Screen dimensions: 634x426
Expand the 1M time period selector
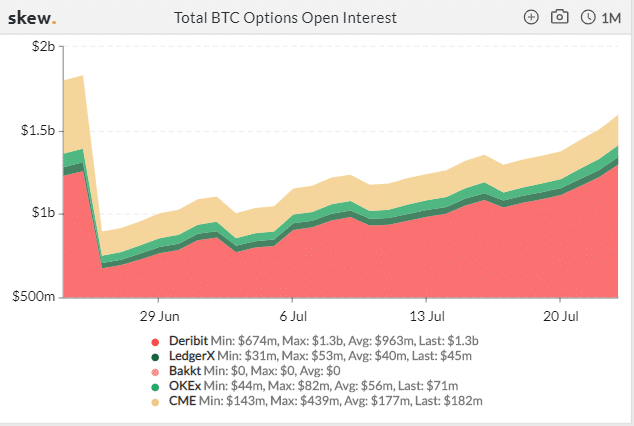611,18
